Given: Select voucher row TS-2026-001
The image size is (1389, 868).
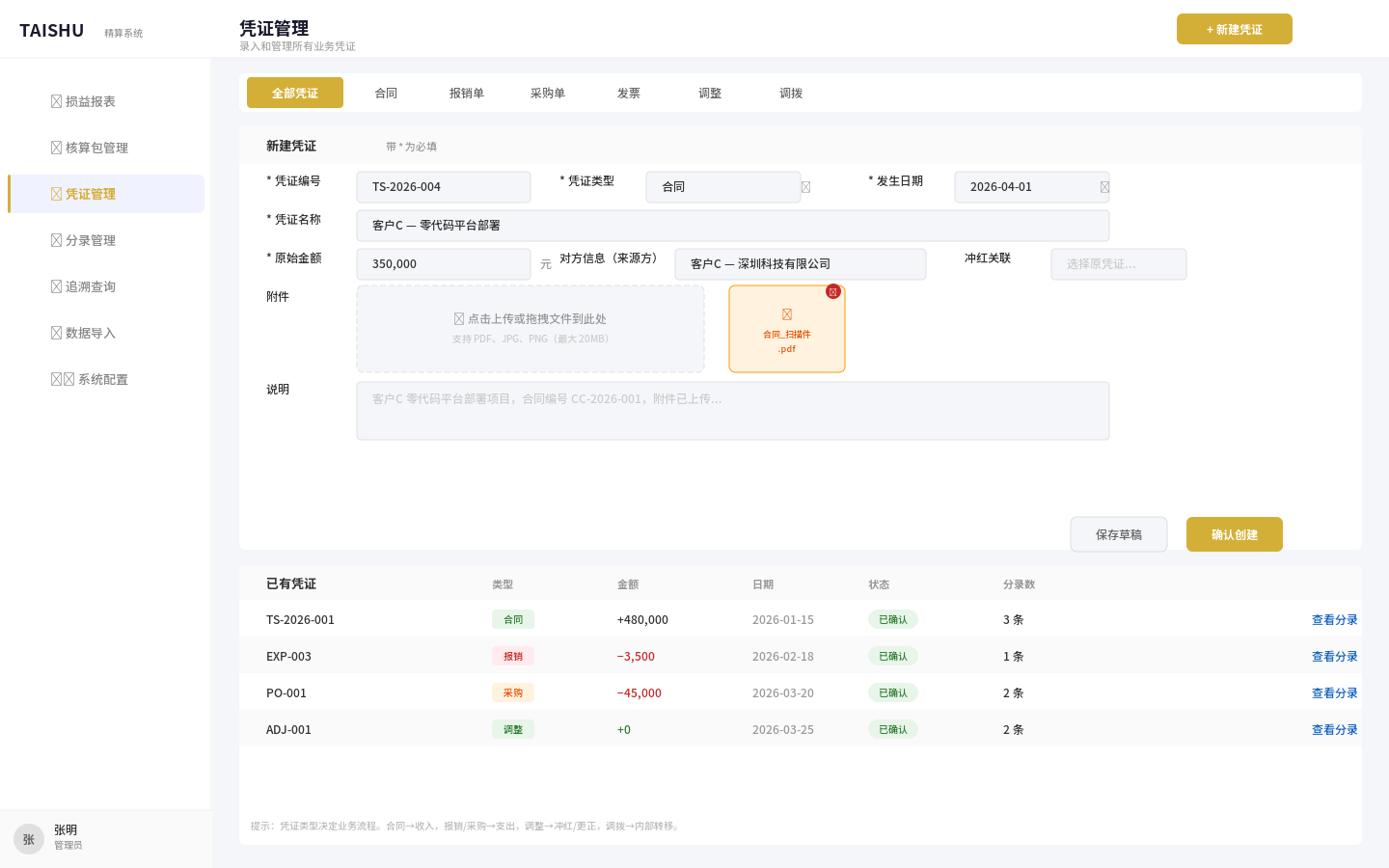Looking at the screenshot, I should (x=801, y=620).
